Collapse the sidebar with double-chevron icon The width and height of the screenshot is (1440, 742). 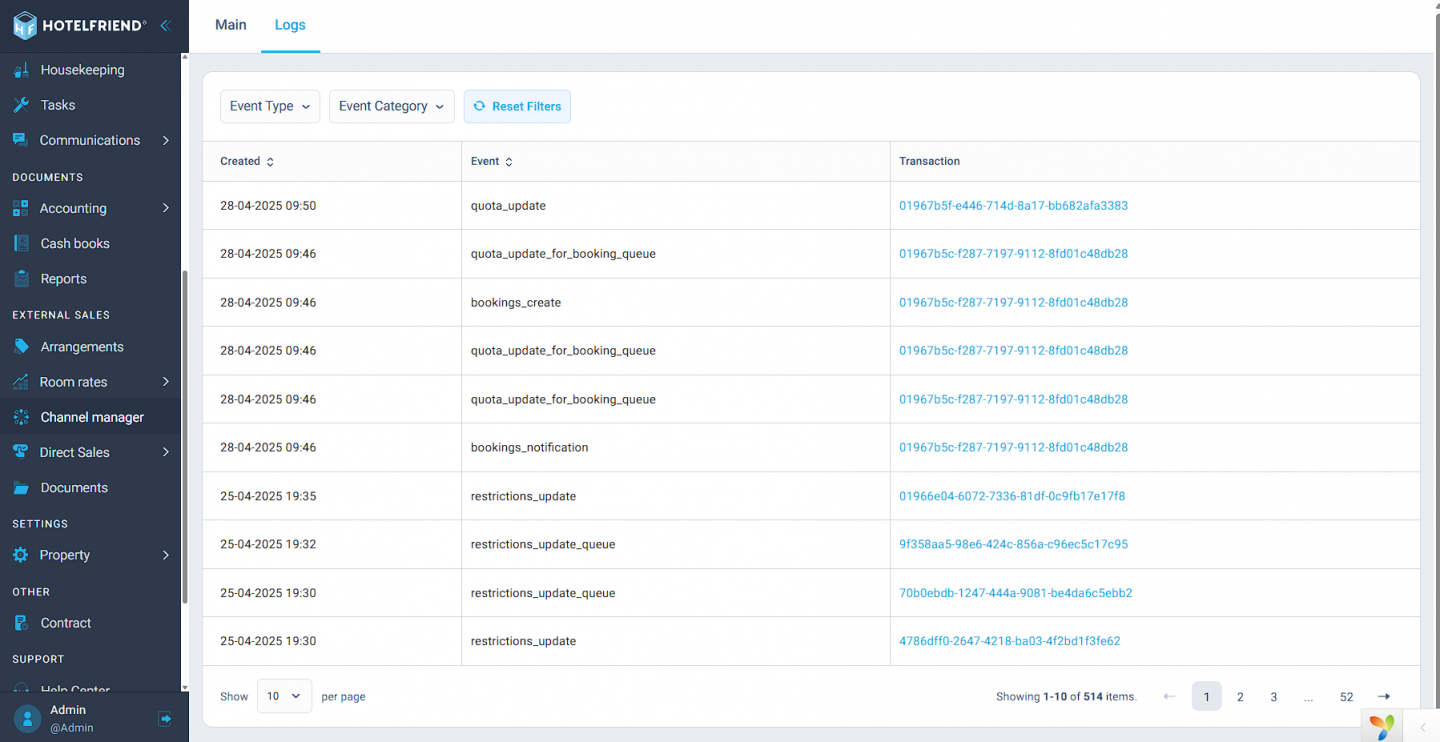pos(165,26)
